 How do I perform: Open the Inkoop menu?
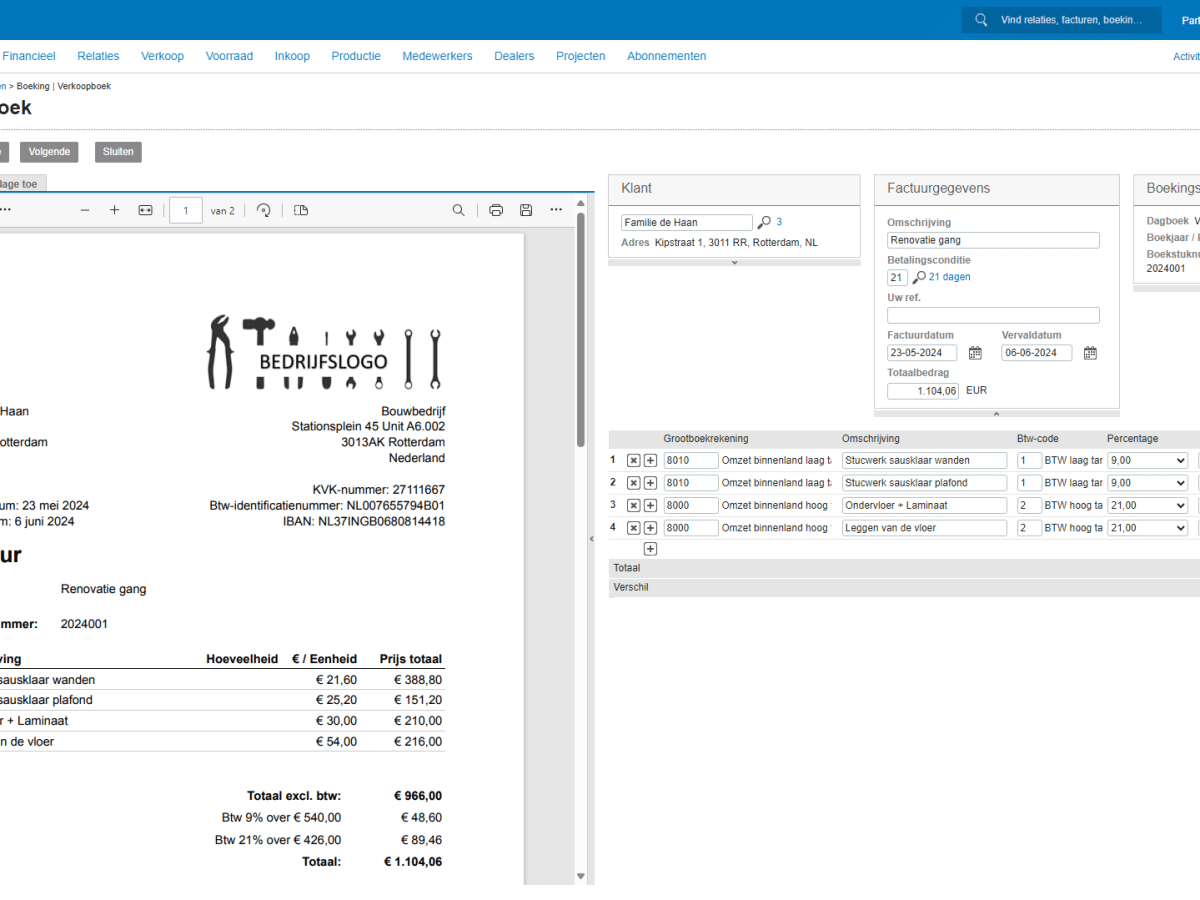(292, 56)
